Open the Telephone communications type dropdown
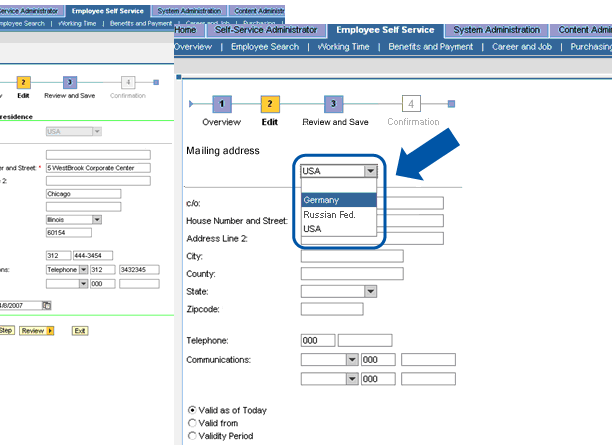This screenshot has width=612, height=445. tap(82, 269)
